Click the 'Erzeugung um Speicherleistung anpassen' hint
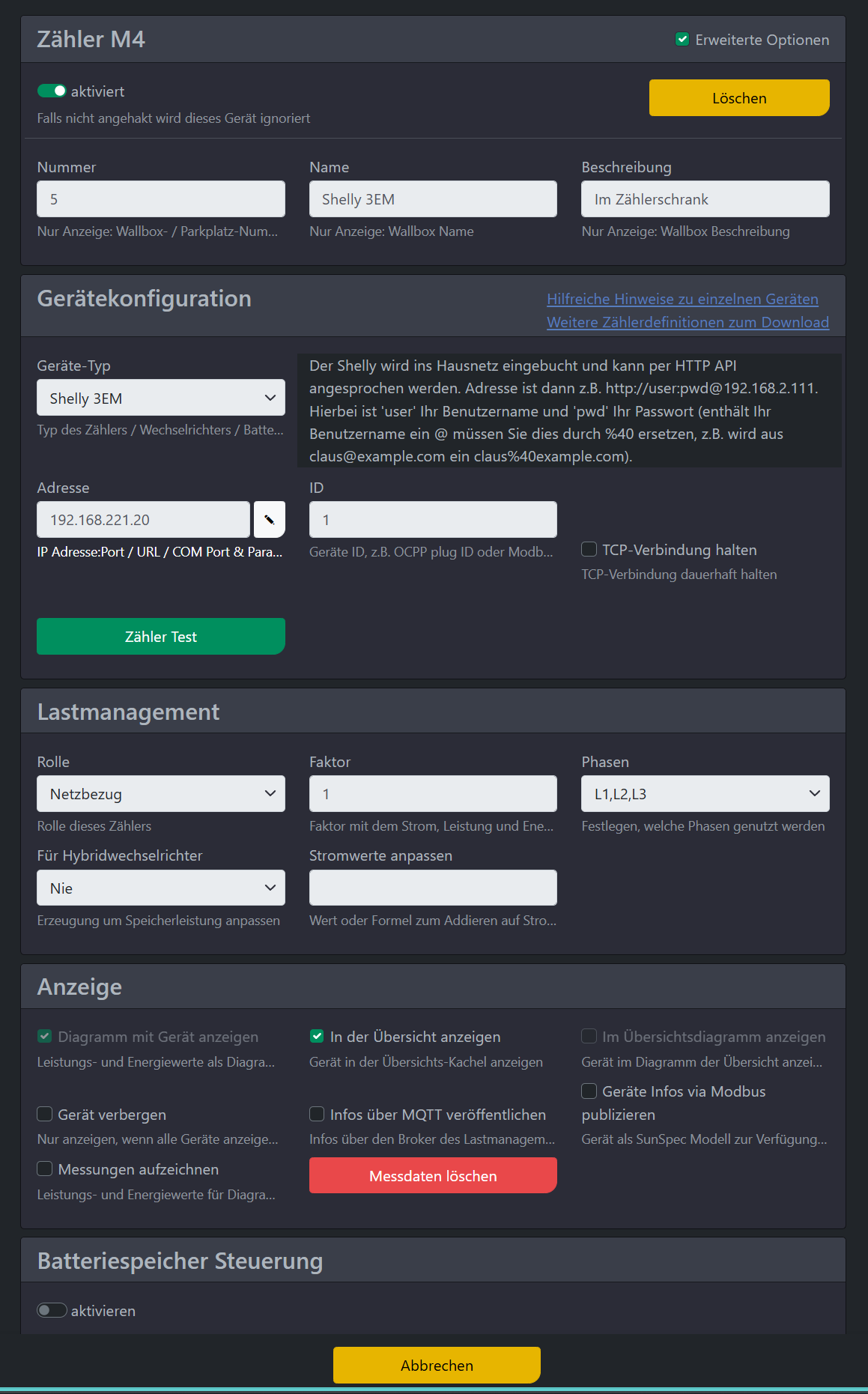 [159, 921]
